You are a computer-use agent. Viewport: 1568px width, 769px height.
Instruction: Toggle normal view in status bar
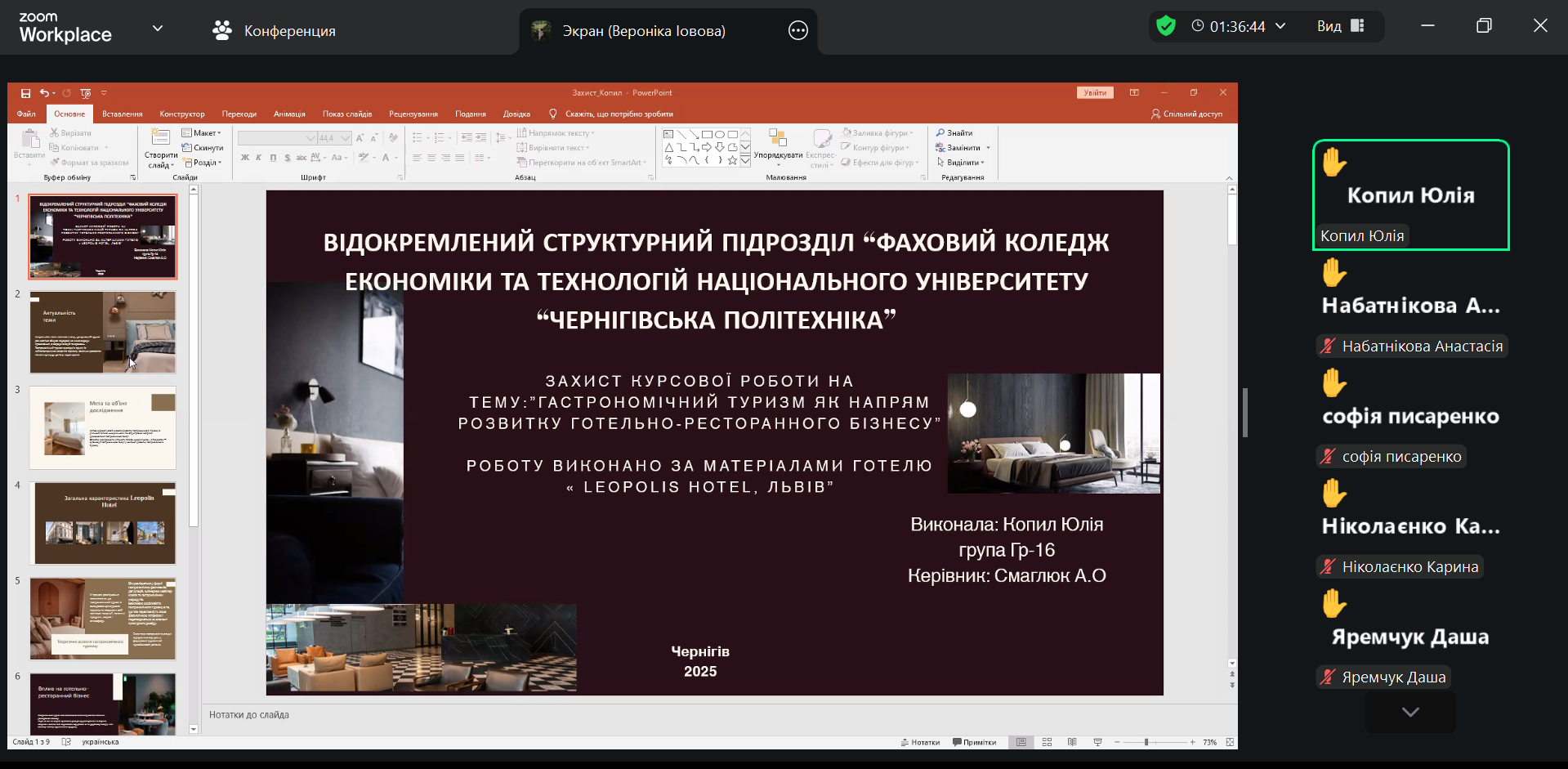click(x=1021, y=742)
